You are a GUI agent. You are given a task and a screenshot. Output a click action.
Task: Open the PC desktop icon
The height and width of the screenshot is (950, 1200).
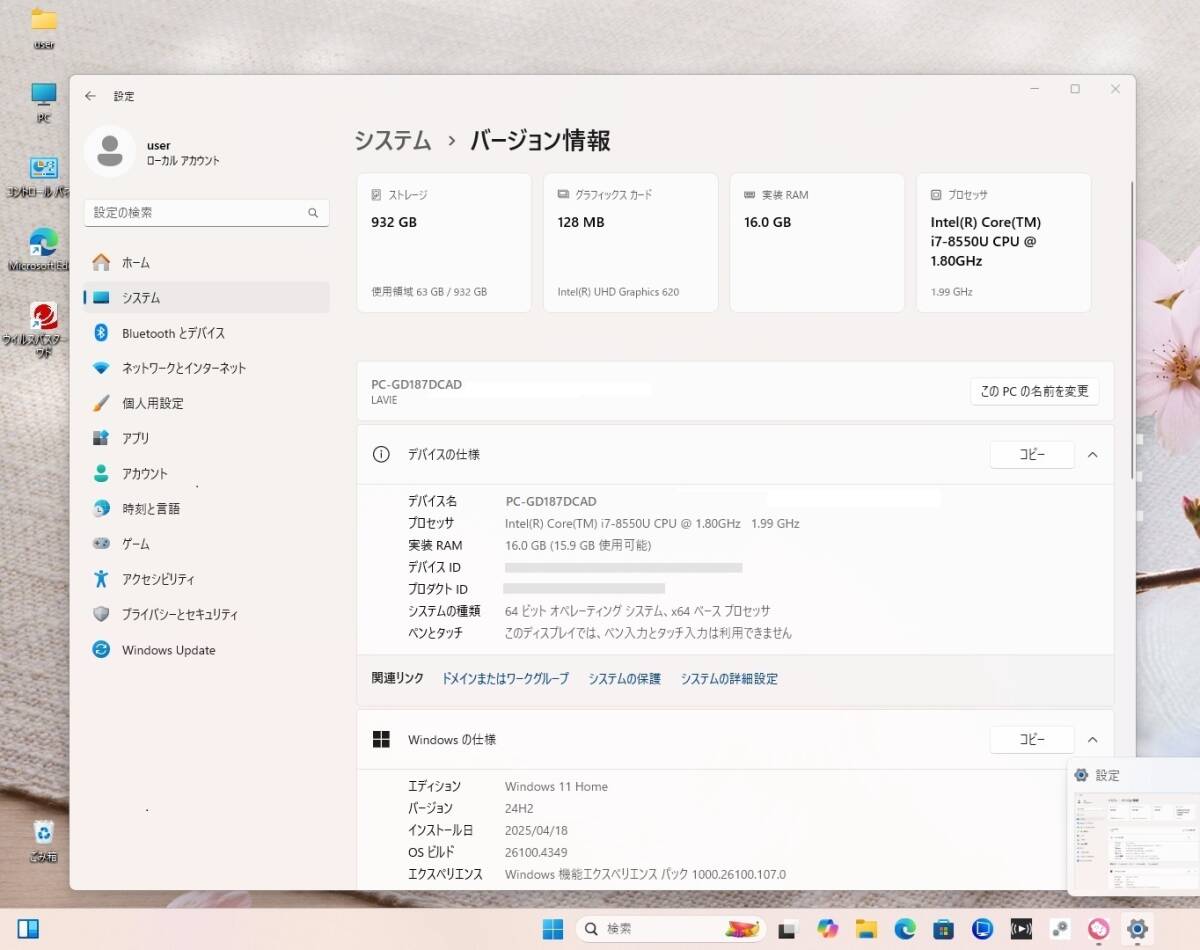point(43,102)
